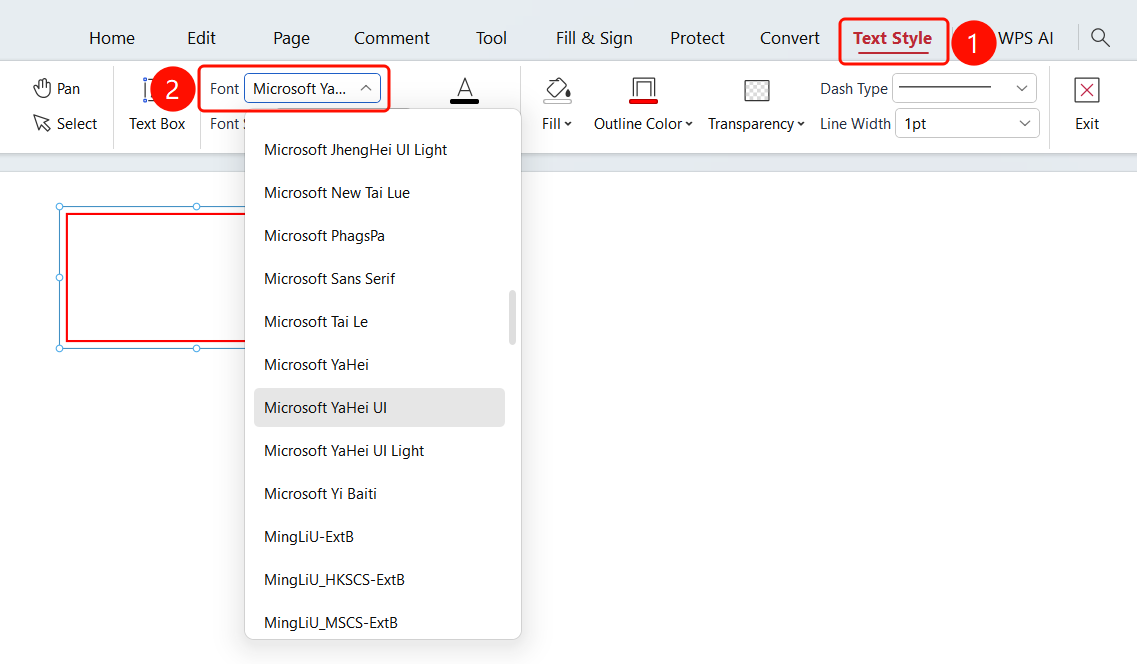Image resolution: width=1137 pixels, height=664 pixels.
Task: Expand the Dash Type dropdown
Action: click(964, 88)
